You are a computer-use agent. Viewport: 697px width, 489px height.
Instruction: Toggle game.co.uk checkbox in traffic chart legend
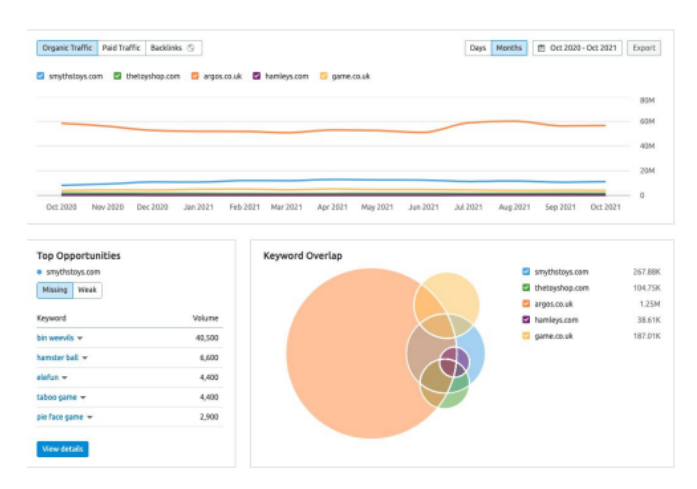click(x=324, y=76)
